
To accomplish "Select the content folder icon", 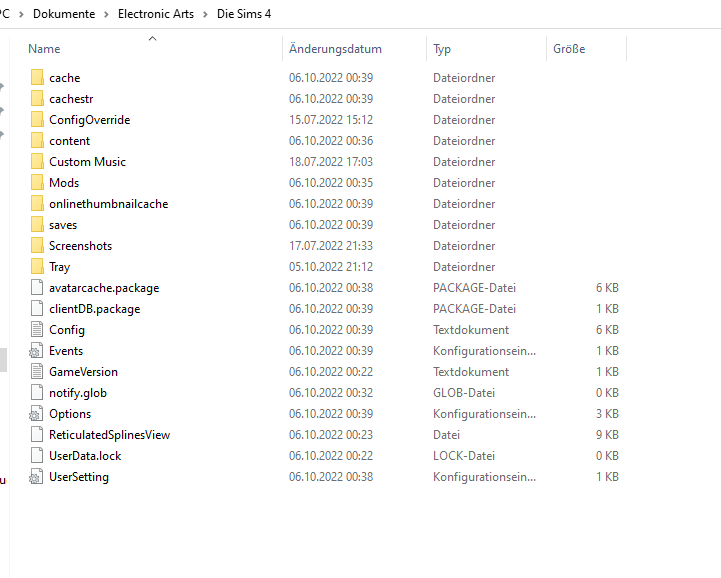I will click(37, 141).
